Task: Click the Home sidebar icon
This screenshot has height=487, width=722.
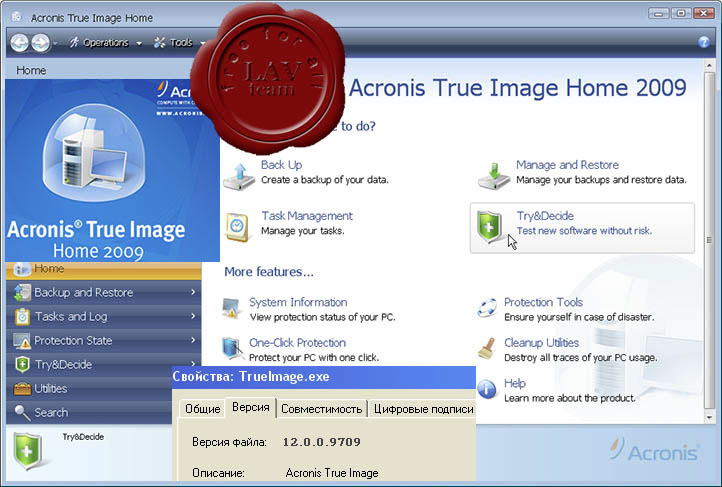Action: (22, 268)
